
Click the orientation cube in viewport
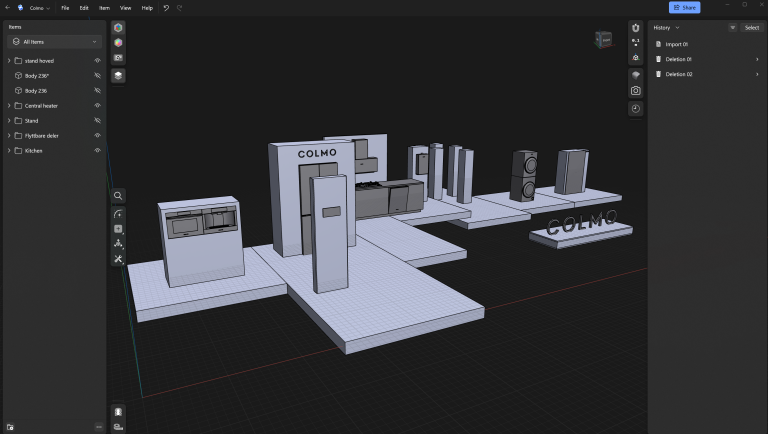point(604,40)
